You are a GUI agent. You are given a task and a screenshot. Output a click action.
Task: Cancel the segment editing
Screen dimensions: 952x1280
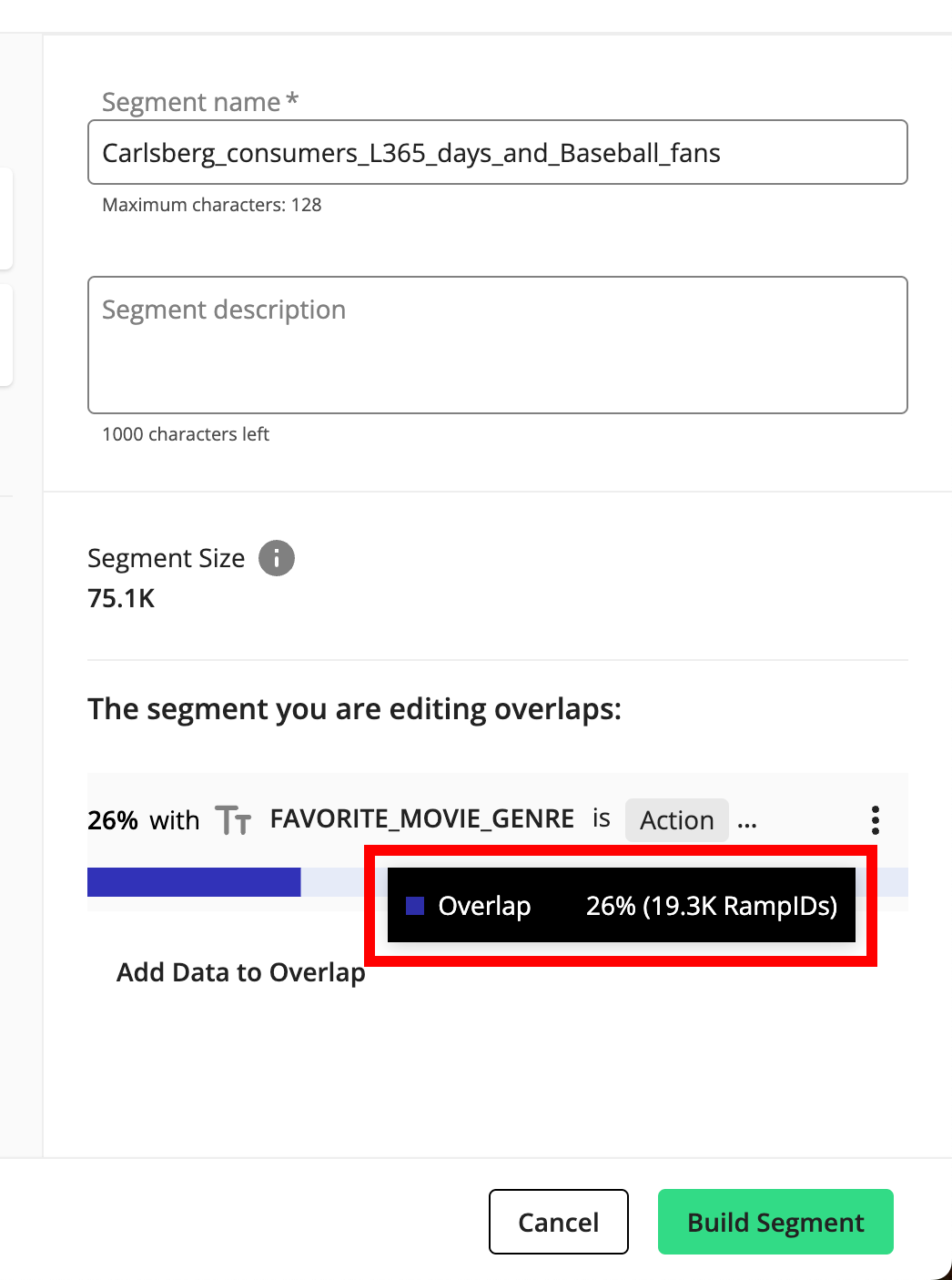click(559, 1222)
